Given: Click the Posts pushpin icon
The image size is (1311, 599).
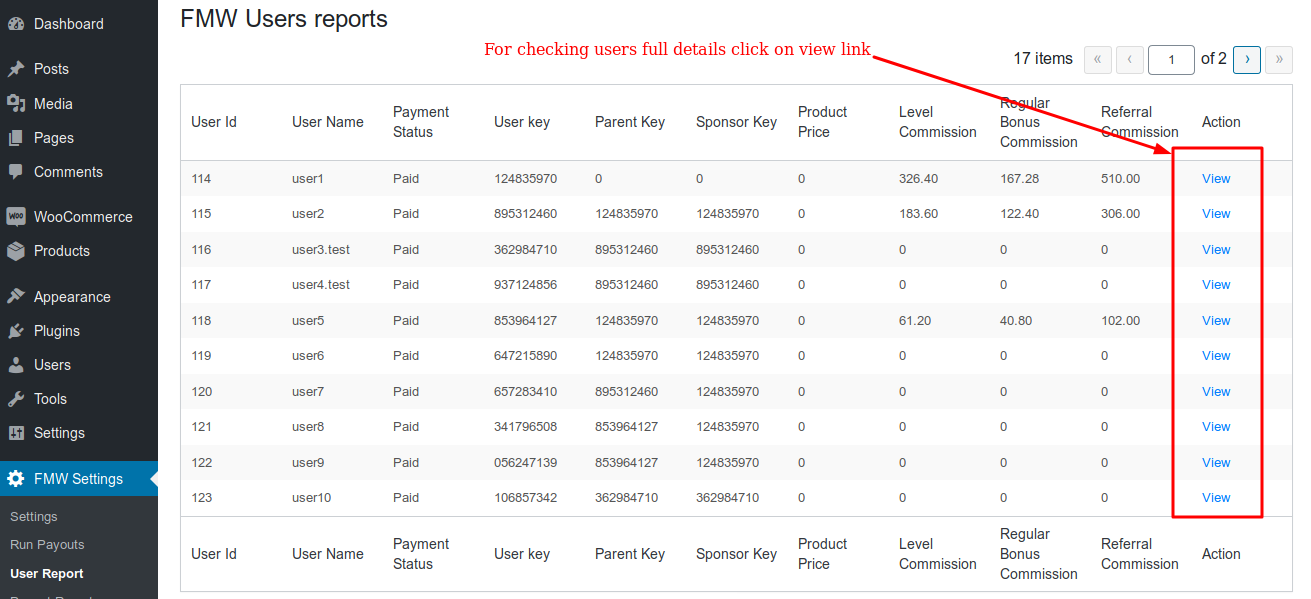Looking at the screenshot, I should 16,69.
